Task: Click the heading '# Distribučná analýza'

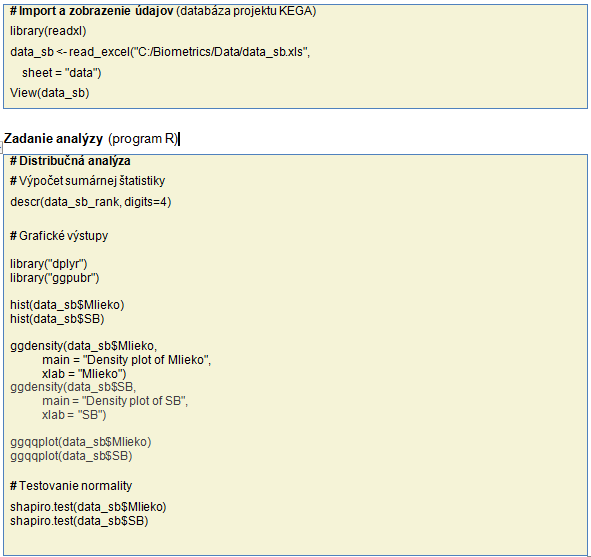Action: coord(70,161)
